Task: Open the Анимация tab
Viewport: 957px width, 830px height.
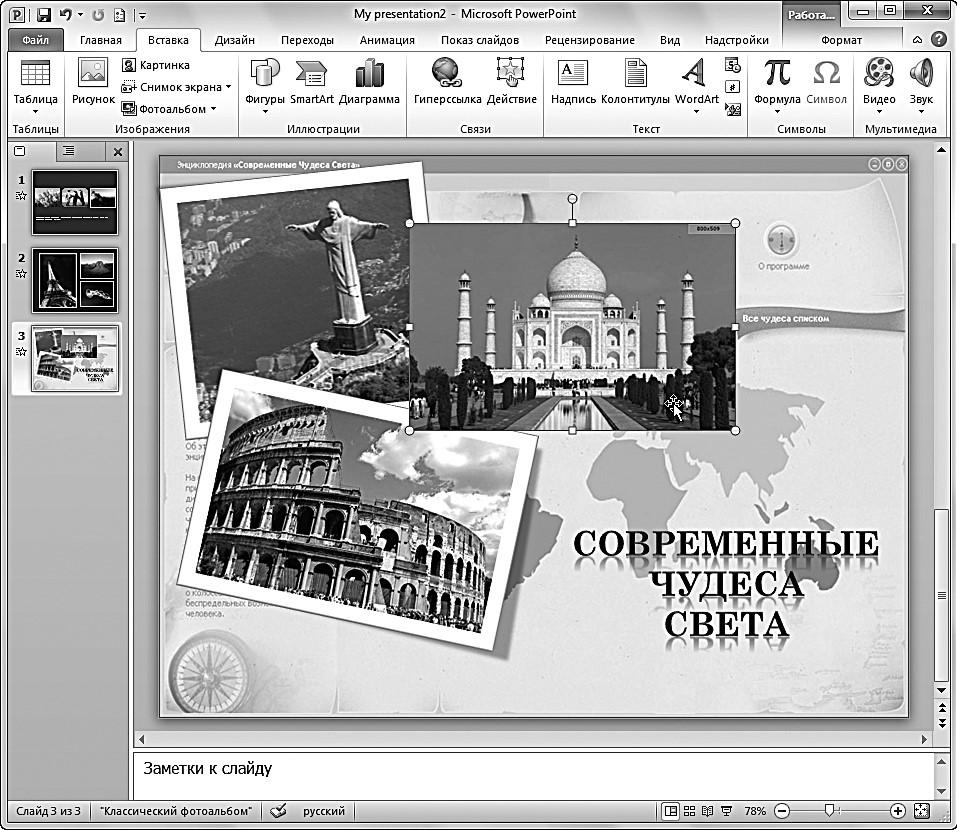Action: [387, 40]
